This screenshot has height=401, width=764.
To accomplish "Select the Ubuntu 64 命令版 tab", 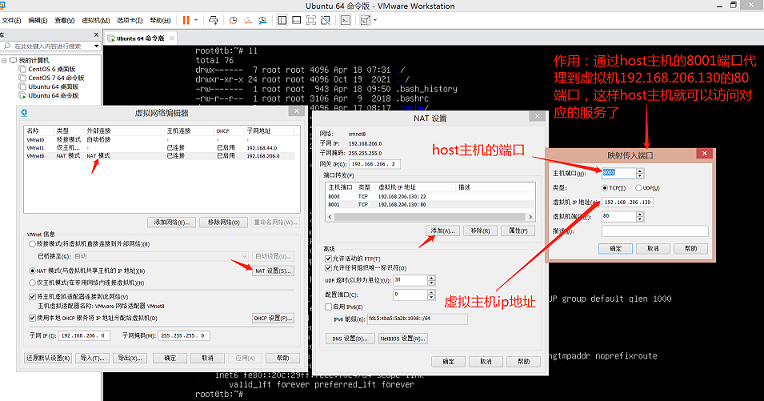I will click(x=138, y=38).
